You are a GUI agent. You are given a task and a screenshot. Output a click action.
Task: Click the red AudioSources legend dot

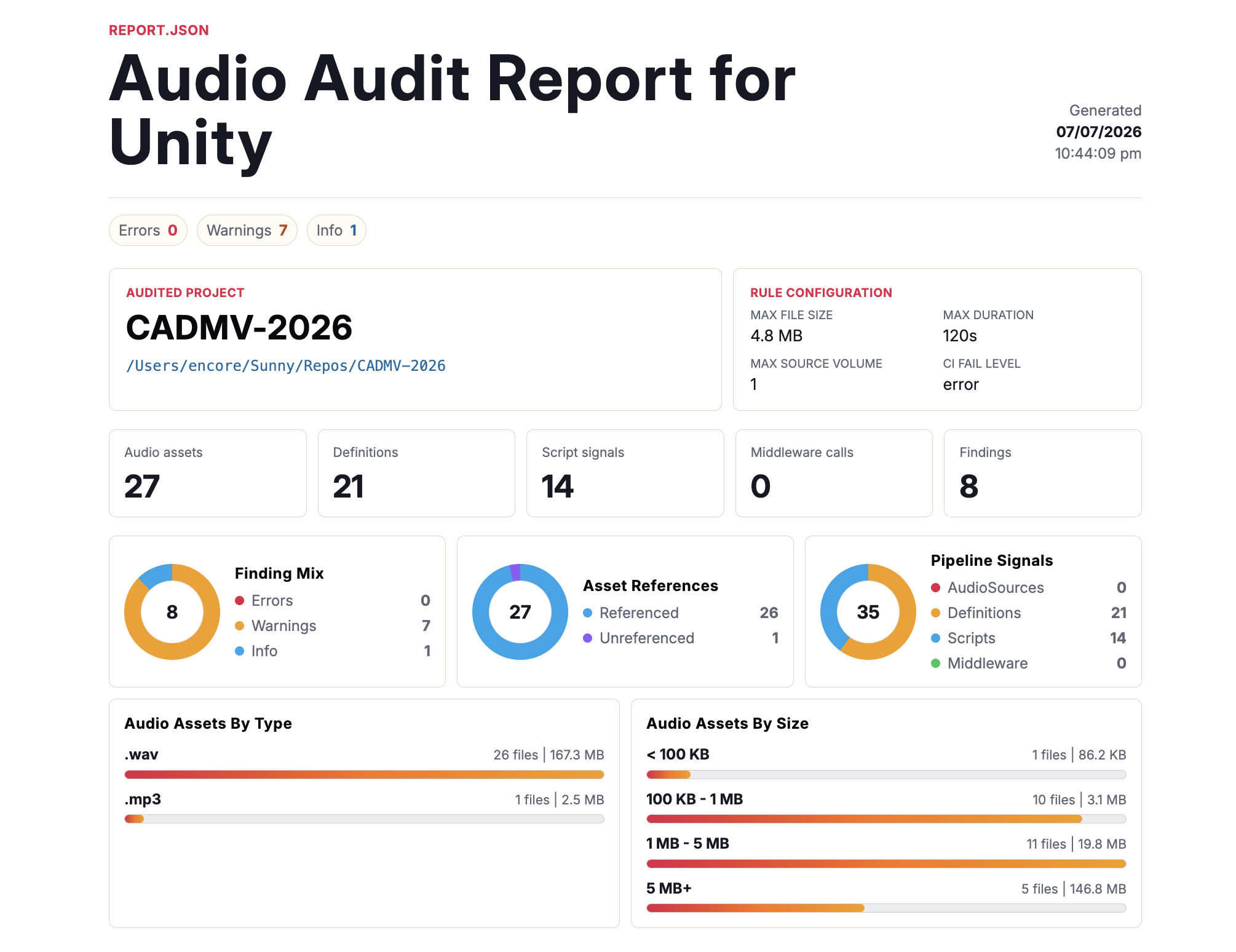(936, 587)
